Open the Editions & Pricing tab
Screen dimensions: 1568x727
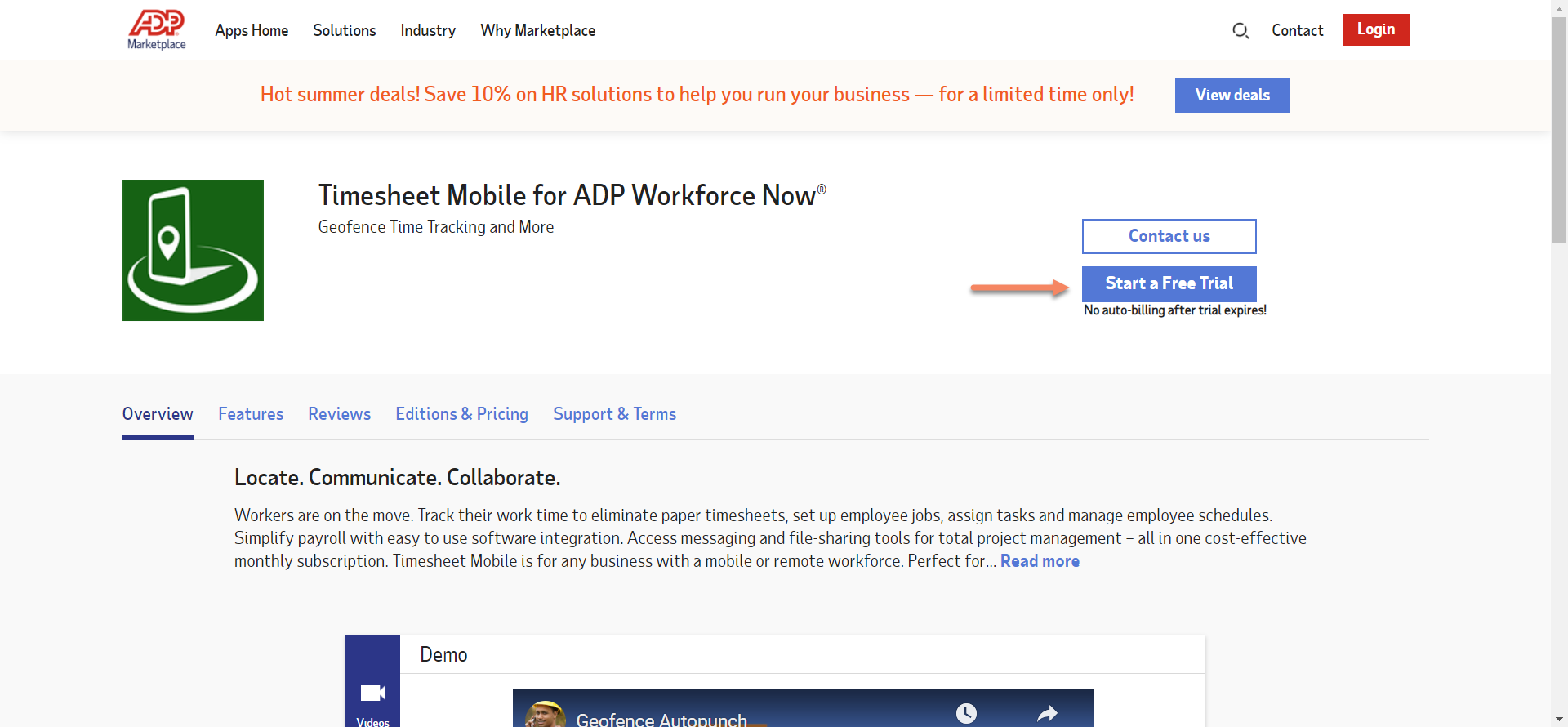(462, 414)
